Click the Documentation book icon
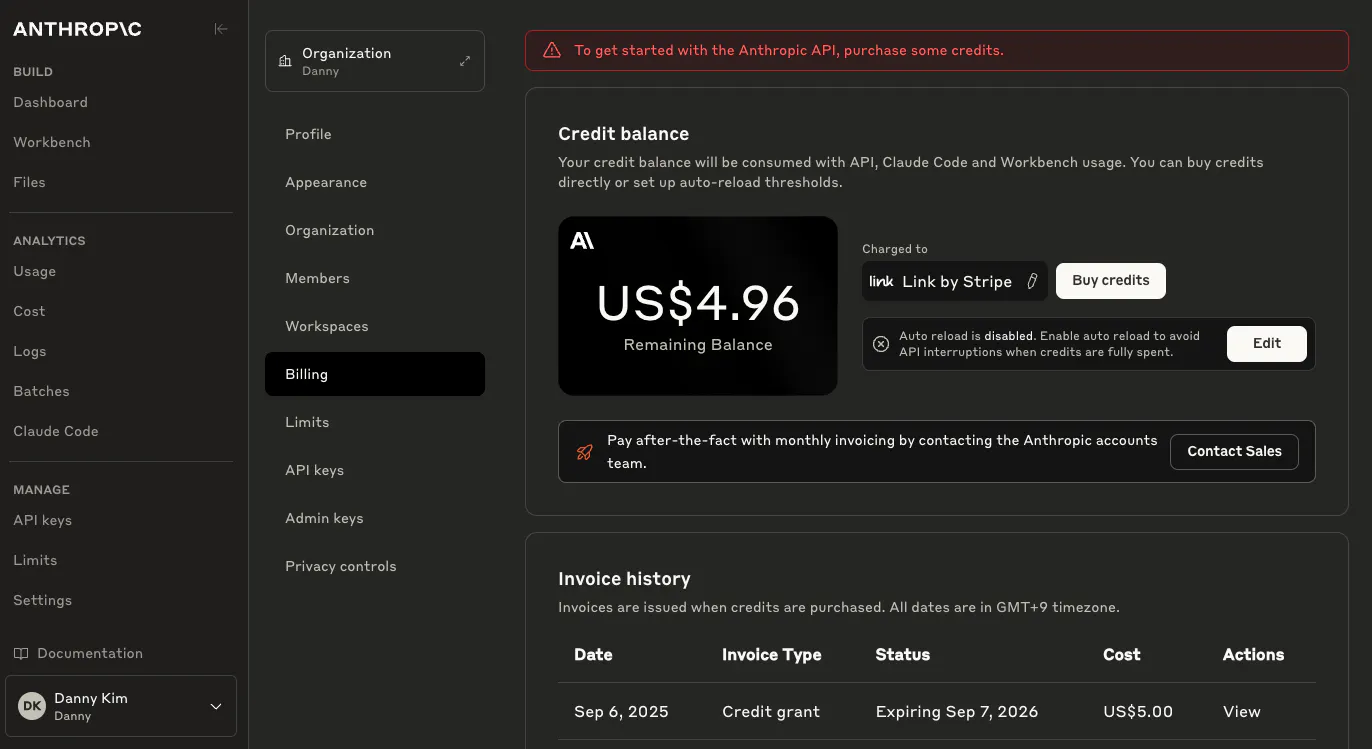This screenshot has width=1372, height=749. pos(21,653)
